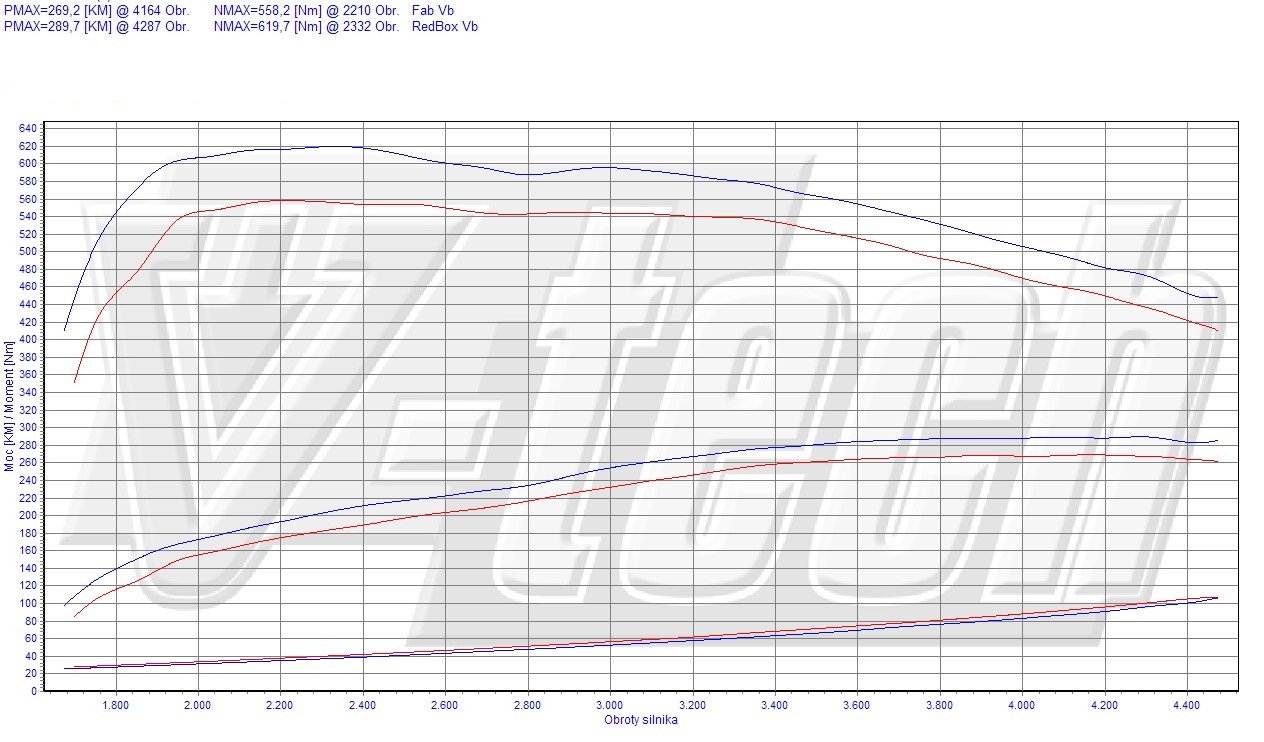The height and width of the screenshot is (742, 1264).
Task: Click the 260 y-axis tick label
Action: click(x=27, y=462)
